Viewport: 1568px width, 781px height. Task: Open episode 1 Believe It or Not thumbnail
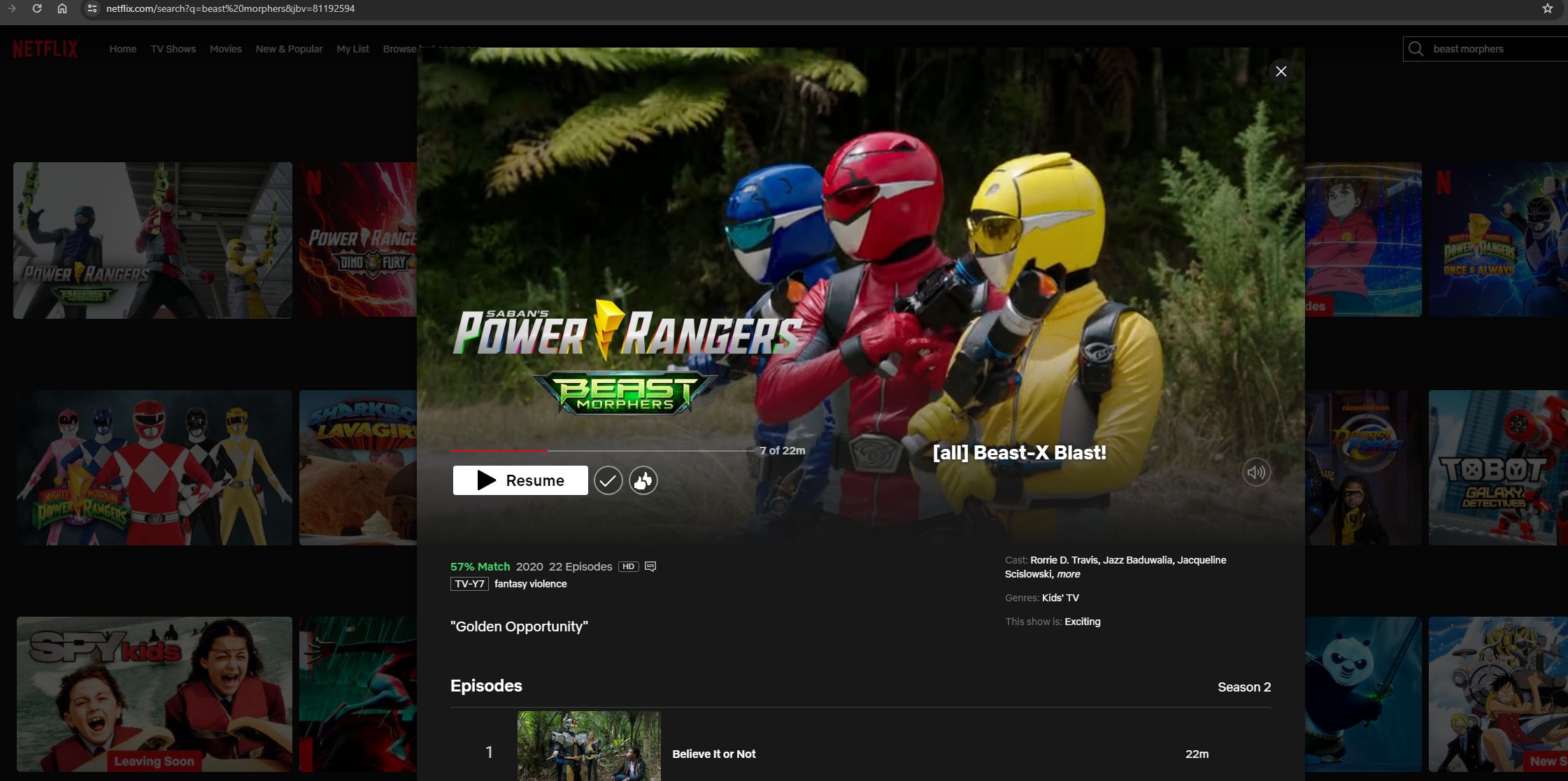coord(589,746)
